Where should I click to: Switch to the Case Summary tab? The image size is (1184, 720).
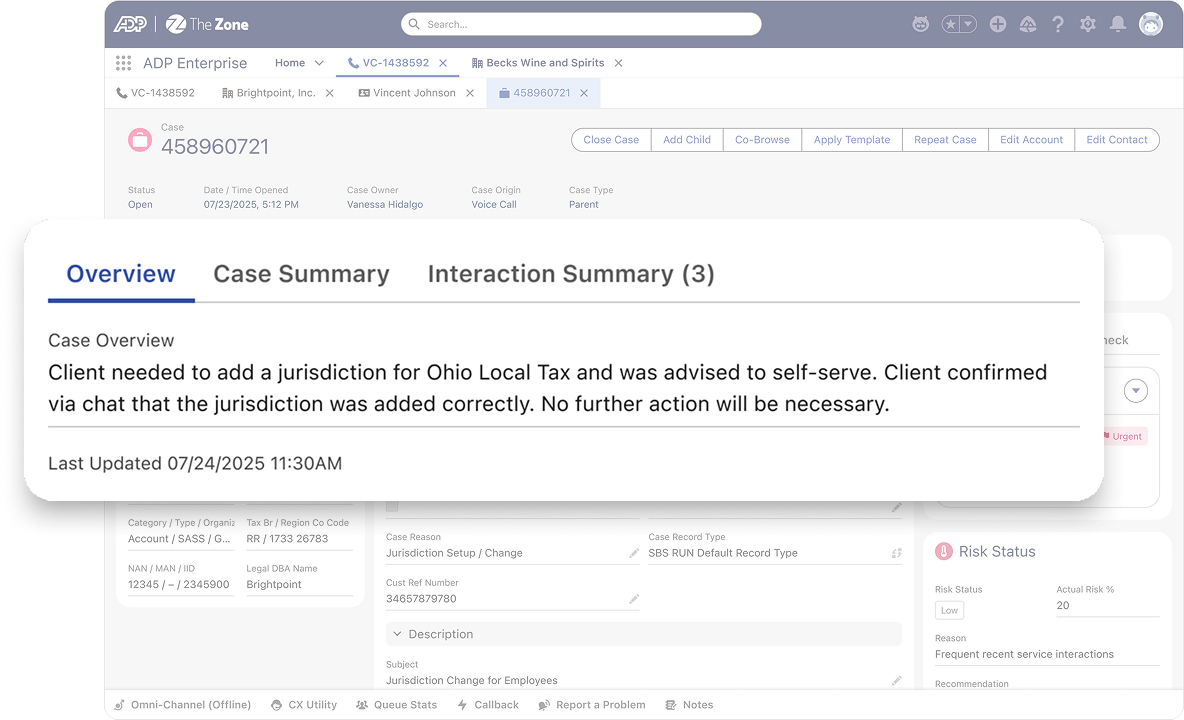(301, 274)
